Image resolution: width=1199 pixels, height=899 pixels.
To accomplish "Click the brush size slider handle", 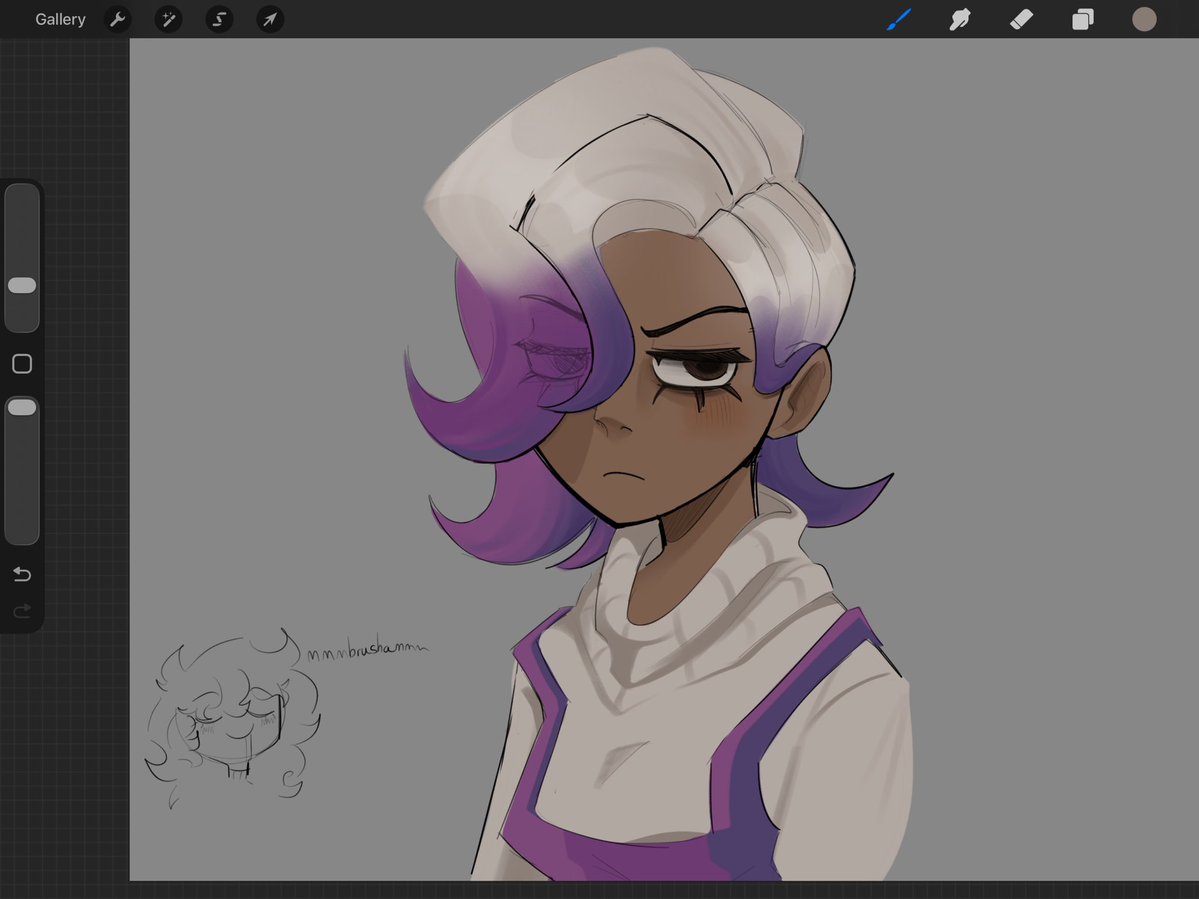I will (x=22, y=285).
